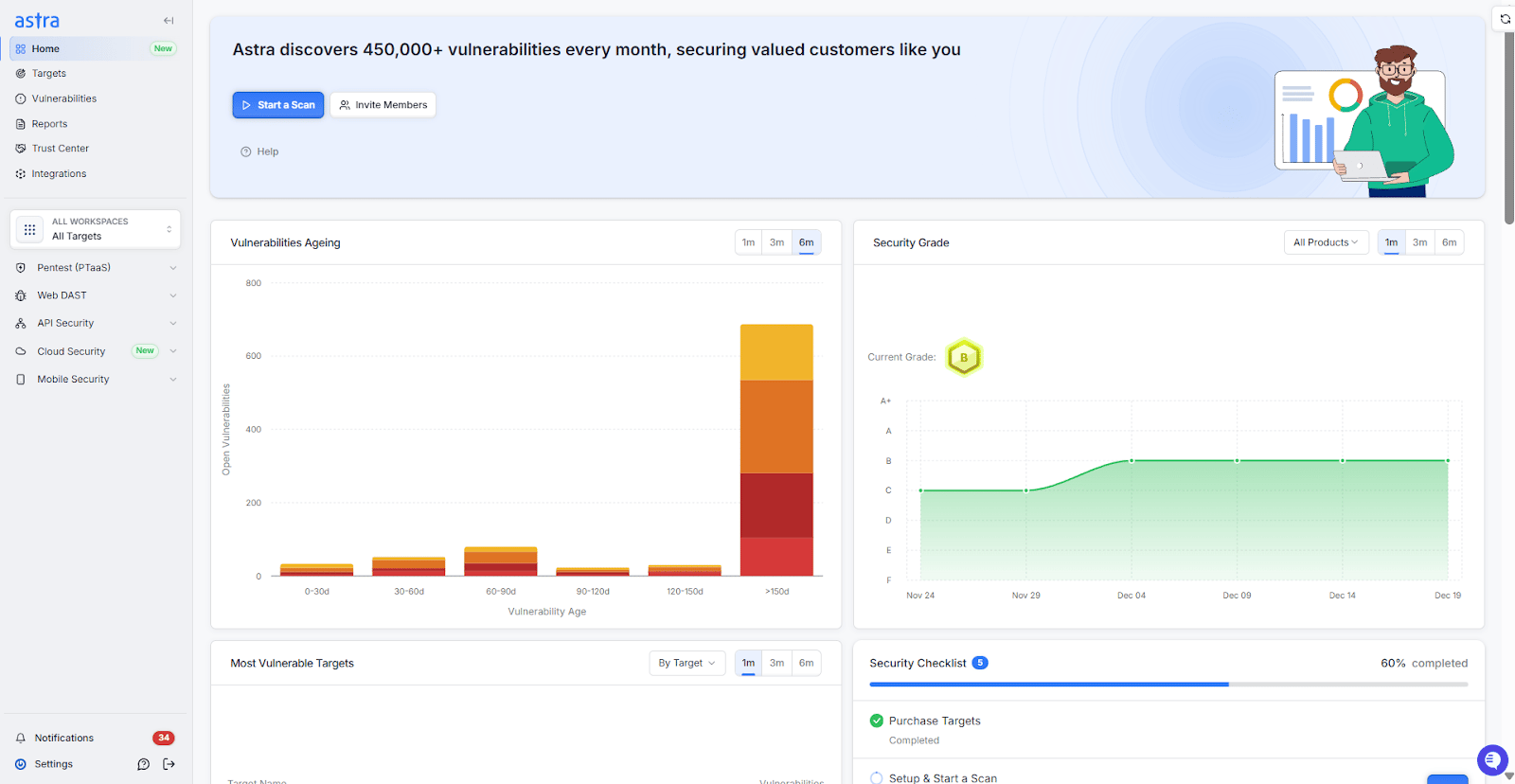Click the Mobile Security phone icon
The height and width of the screenshot is (784, 1515).
tap(21, 380)
